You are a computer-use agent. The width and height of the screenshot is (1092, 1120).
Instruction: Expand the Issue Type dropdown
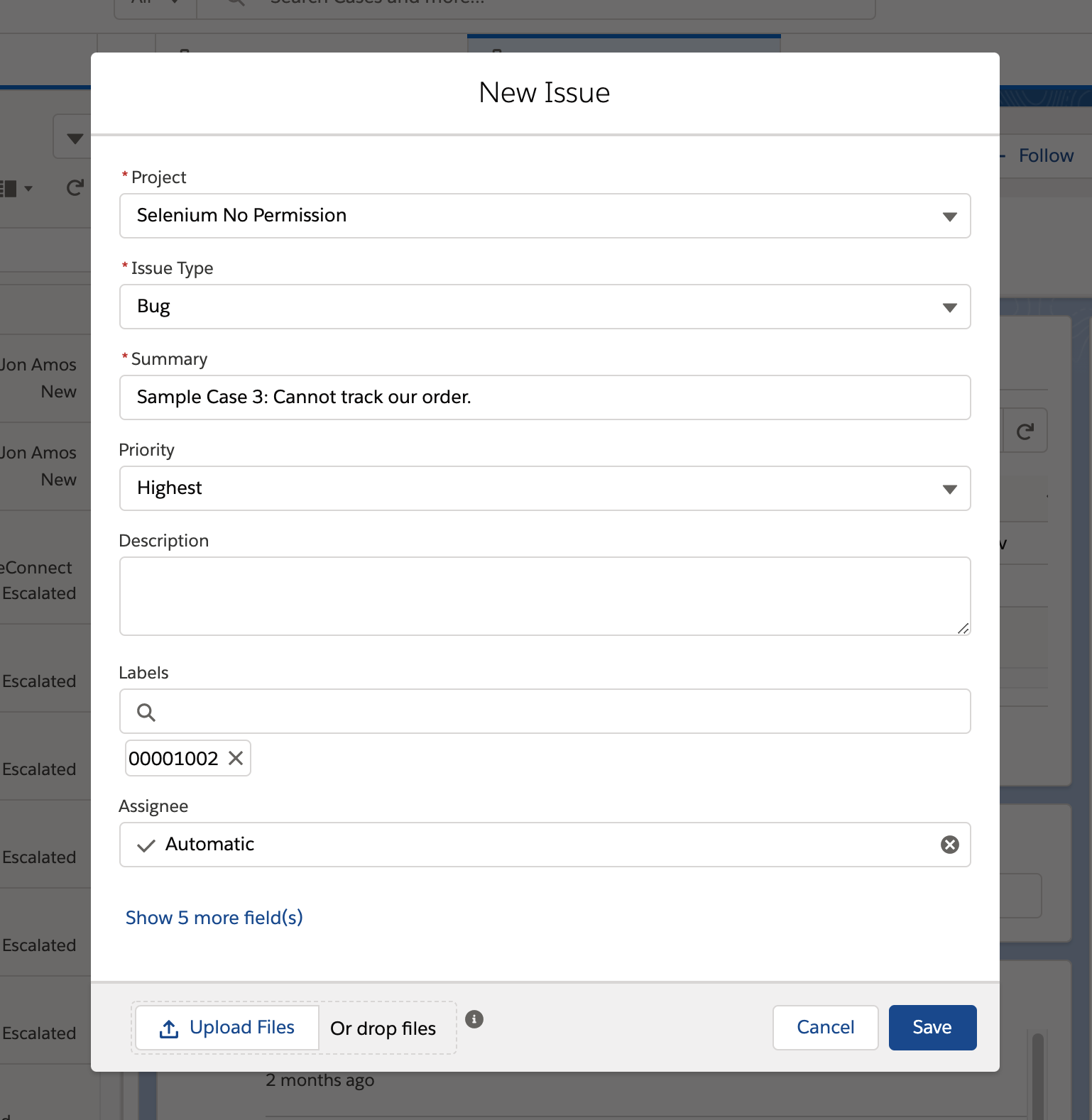pyautogui.click(x=545, y=307)
